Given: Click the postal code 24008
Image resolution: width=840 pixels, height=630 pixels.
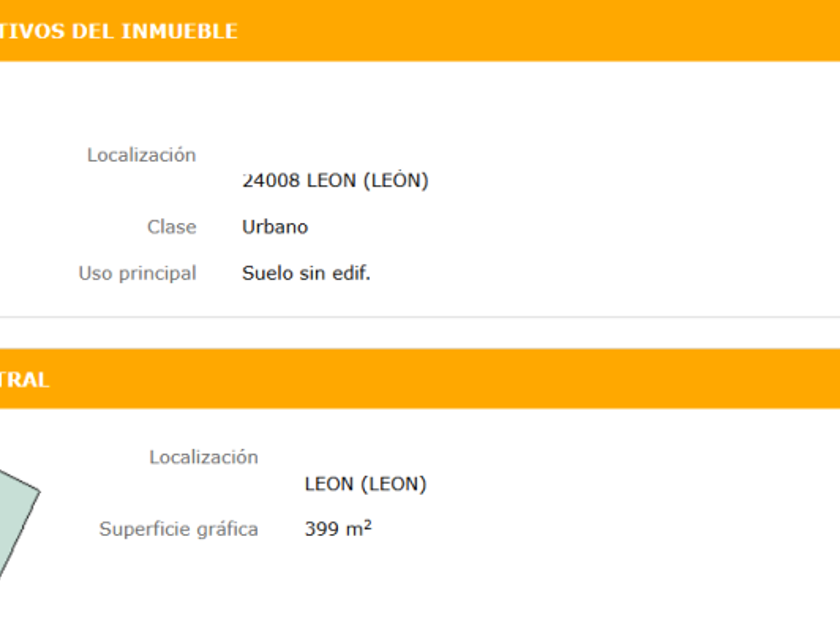Looking at the screenshot, I should pyautogui.click(x=271, y=181).
